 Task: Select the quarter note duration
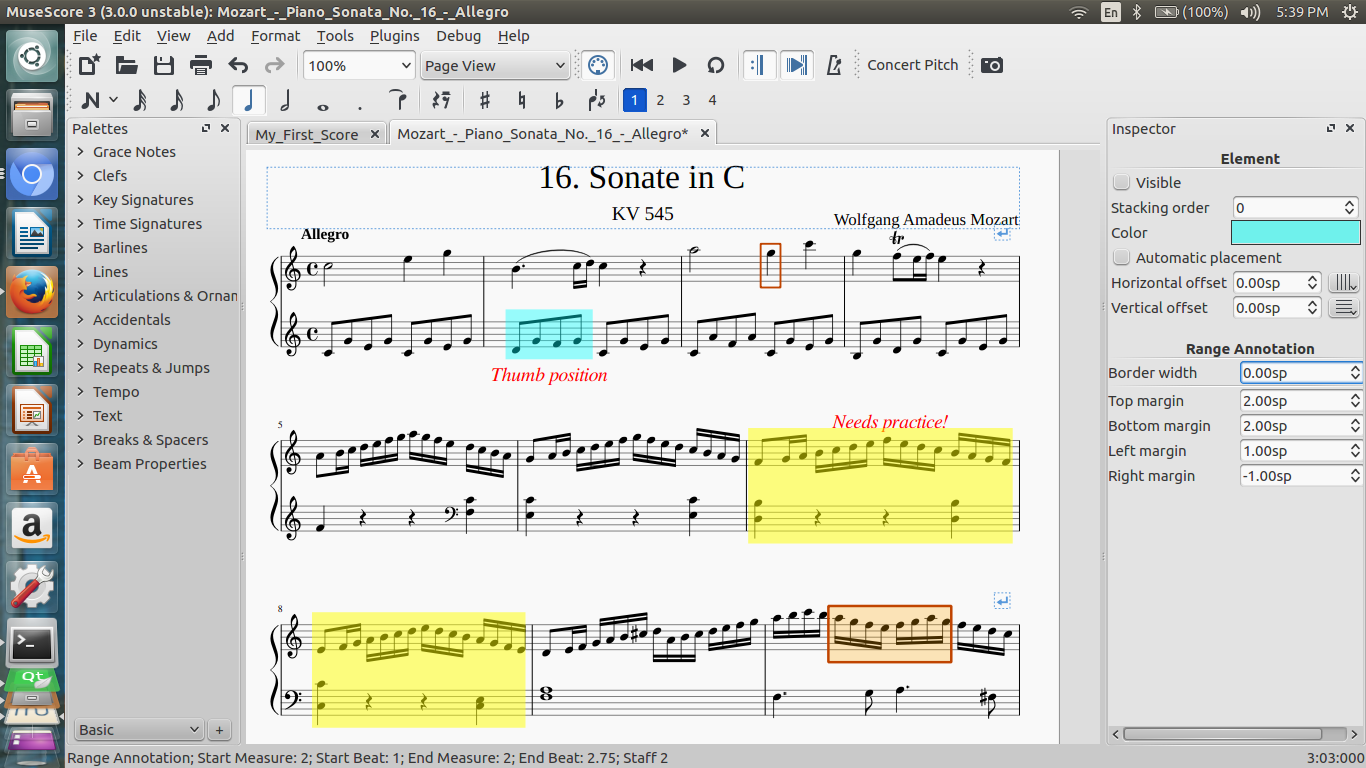click(x=249, y=100)
